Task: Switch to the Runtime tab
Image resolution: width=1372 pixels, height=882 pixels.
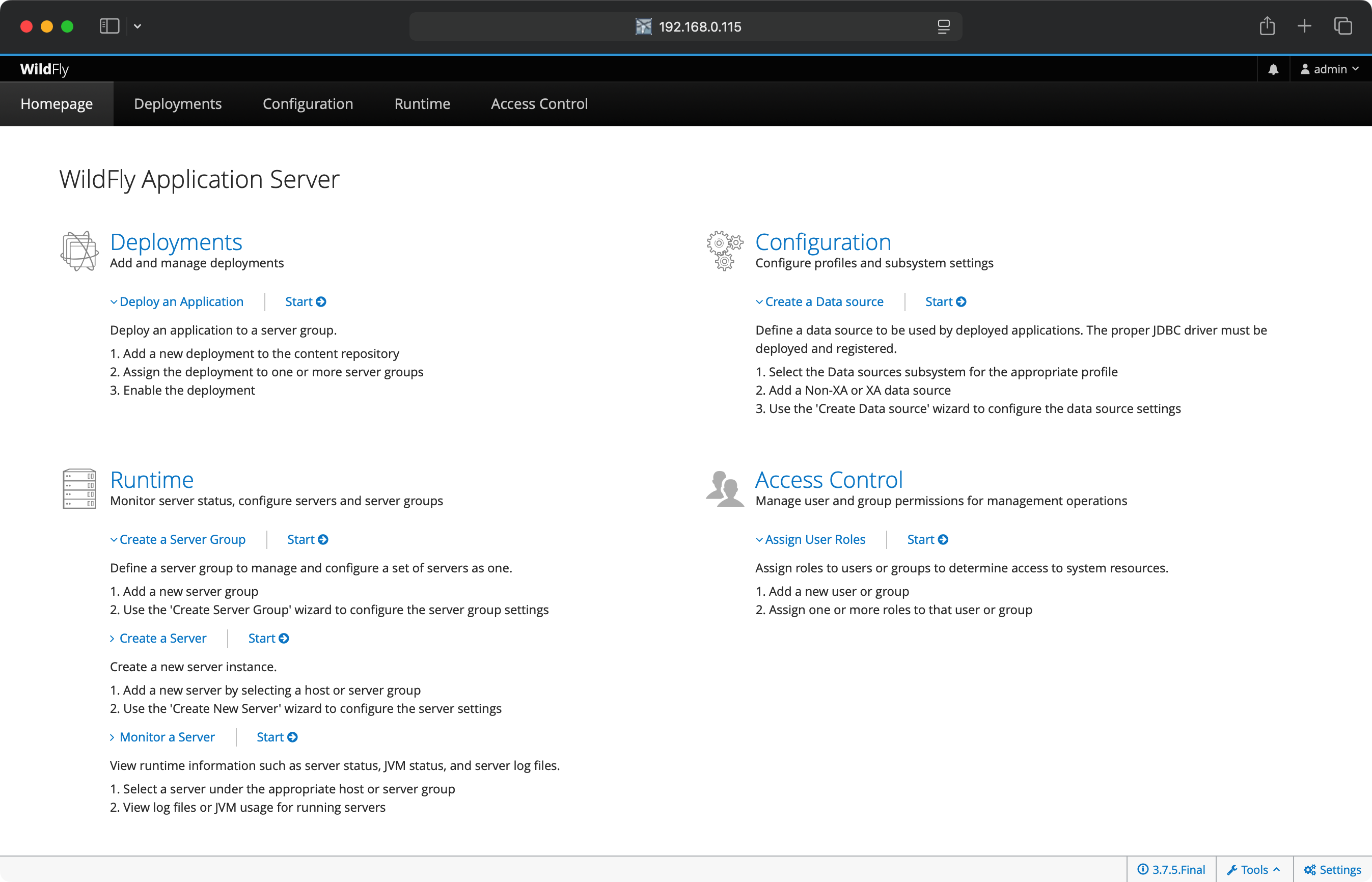Action: [x=422, y=104]
